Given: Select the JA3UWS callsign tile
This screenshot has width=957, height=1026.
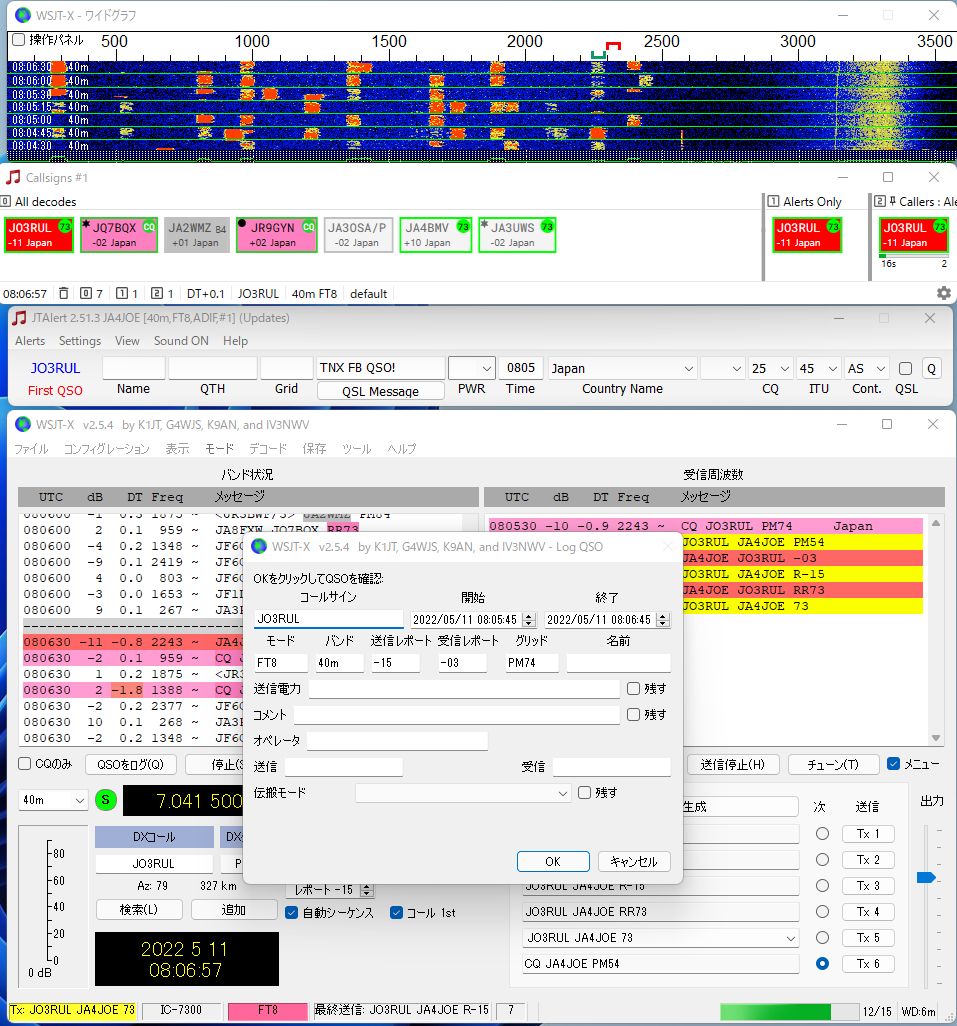Looking at the screenshot, I should click(517, 235).
